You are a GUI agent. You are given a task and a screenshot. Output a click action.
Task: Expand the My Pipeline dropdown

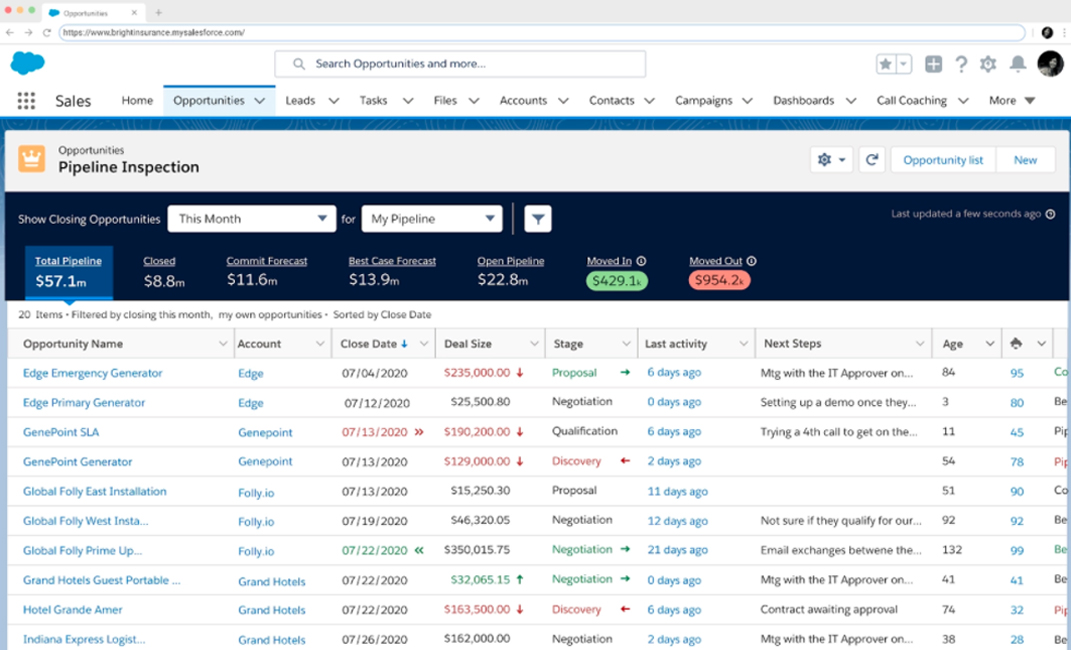(431, 219)
